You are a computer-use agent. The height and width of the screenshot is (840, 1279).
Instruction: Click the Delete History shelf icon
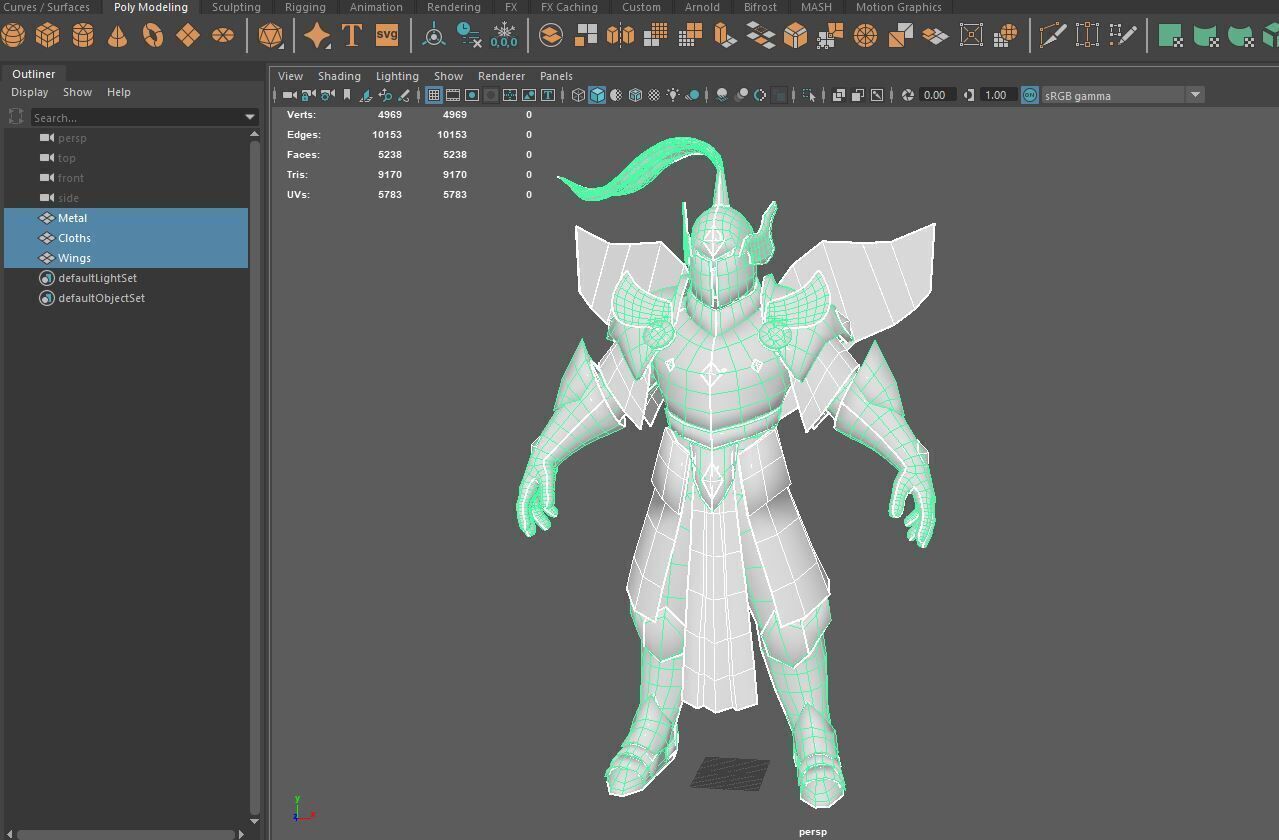[x=468, y=35]
